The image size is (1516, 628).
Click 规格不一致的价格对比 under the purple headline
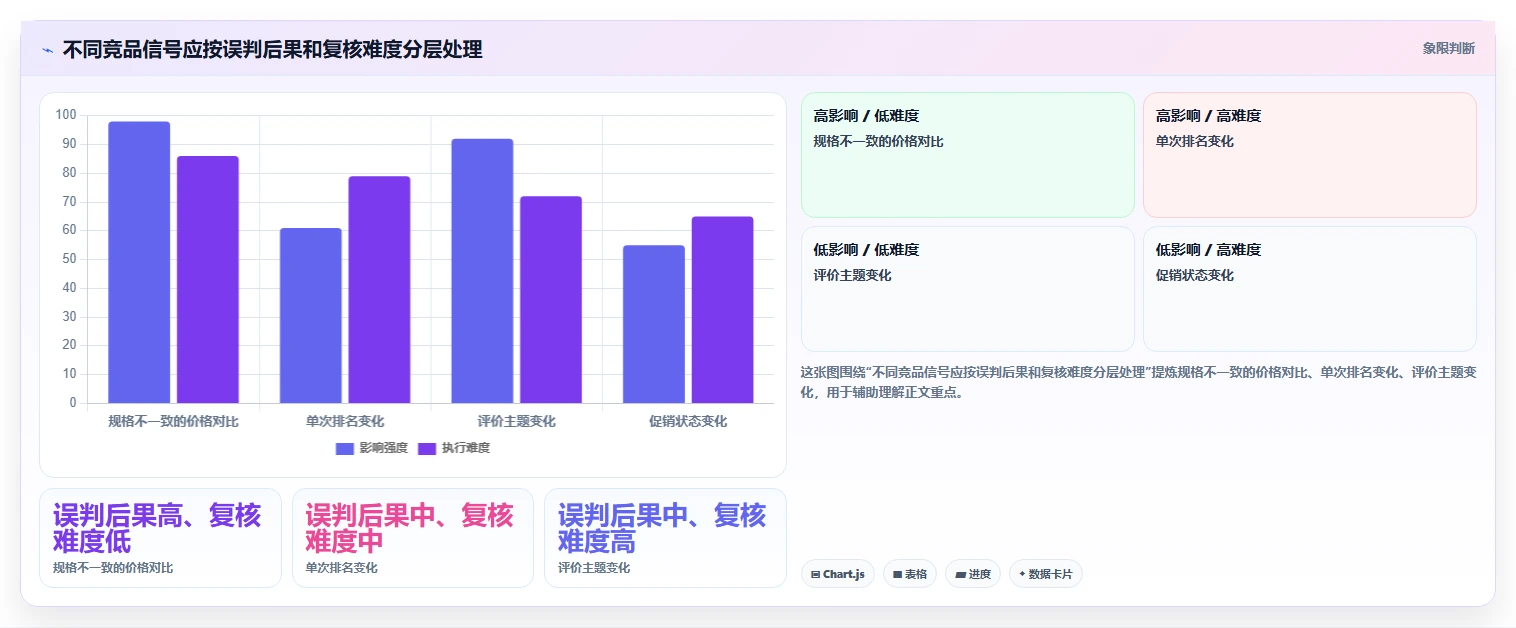click(113, 568)
